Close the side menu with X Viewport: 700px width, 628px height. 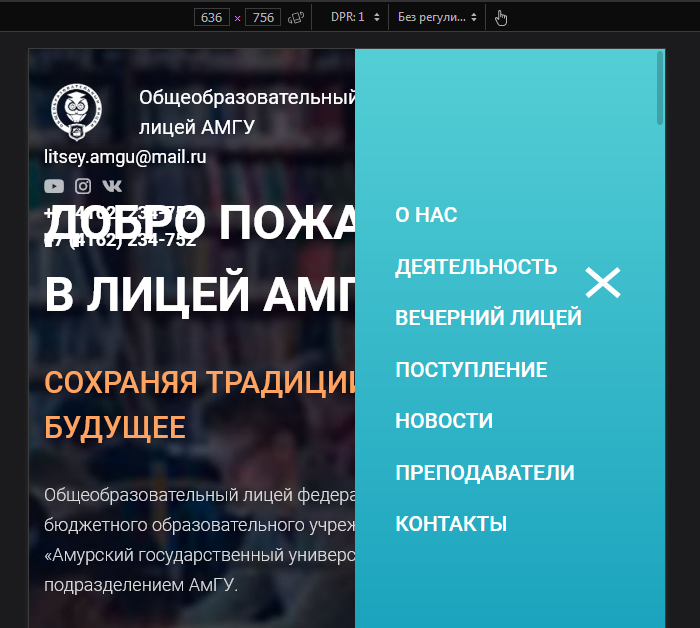[603, 283]
